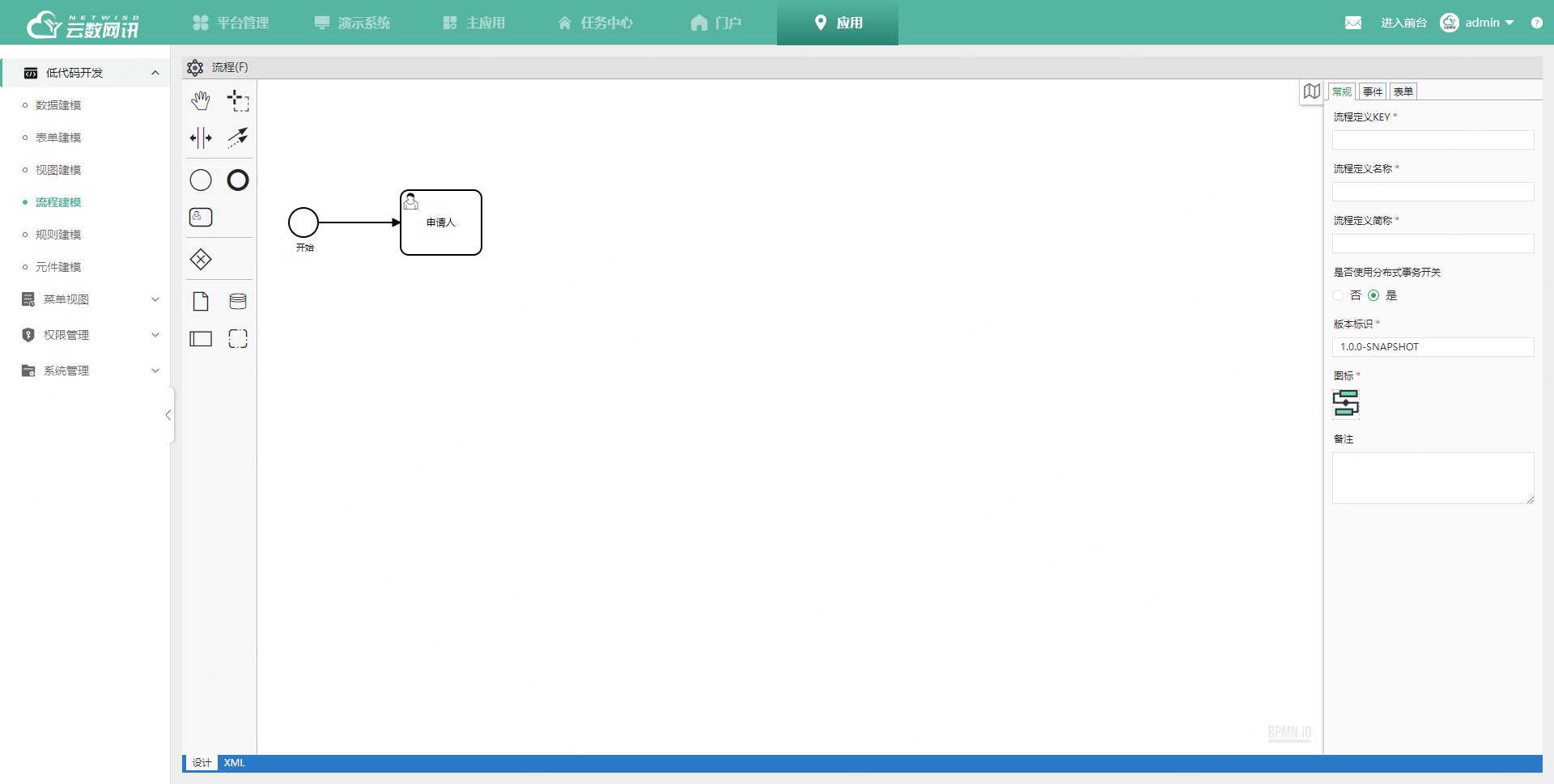Collapse the 低代码开发 section
Screen dimensions: 1554x784
pyautogui.click(x=155, y=72)
